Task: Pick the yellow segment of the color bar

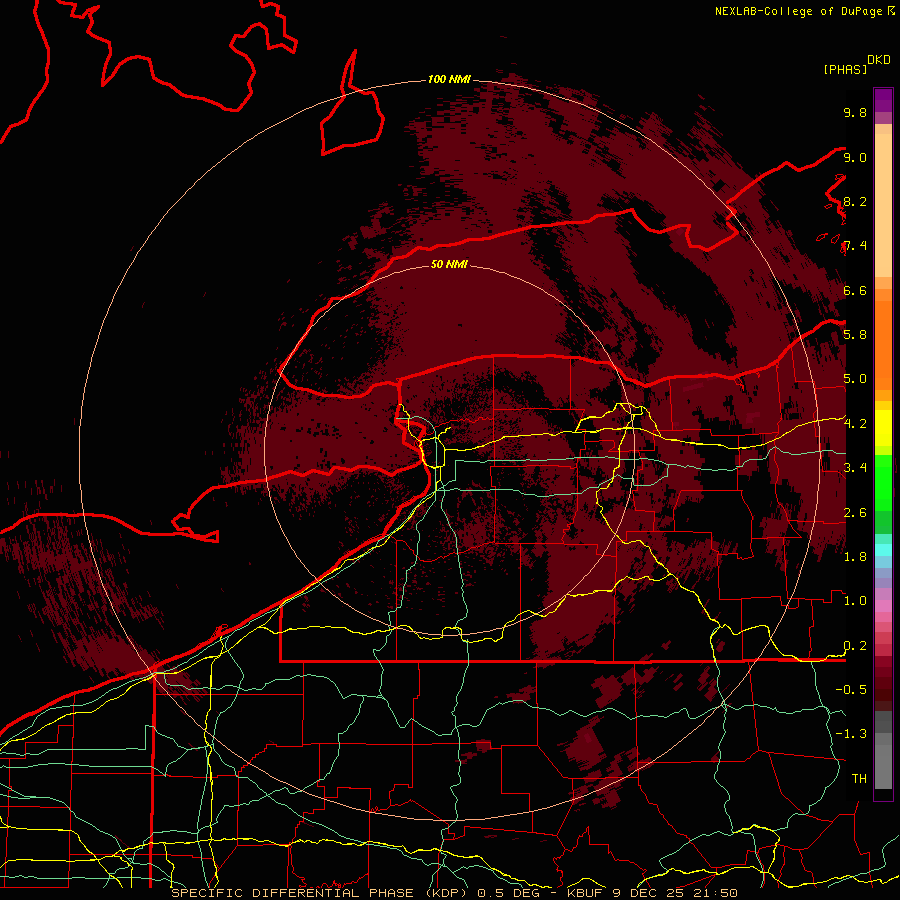Action: coord(883,428)
